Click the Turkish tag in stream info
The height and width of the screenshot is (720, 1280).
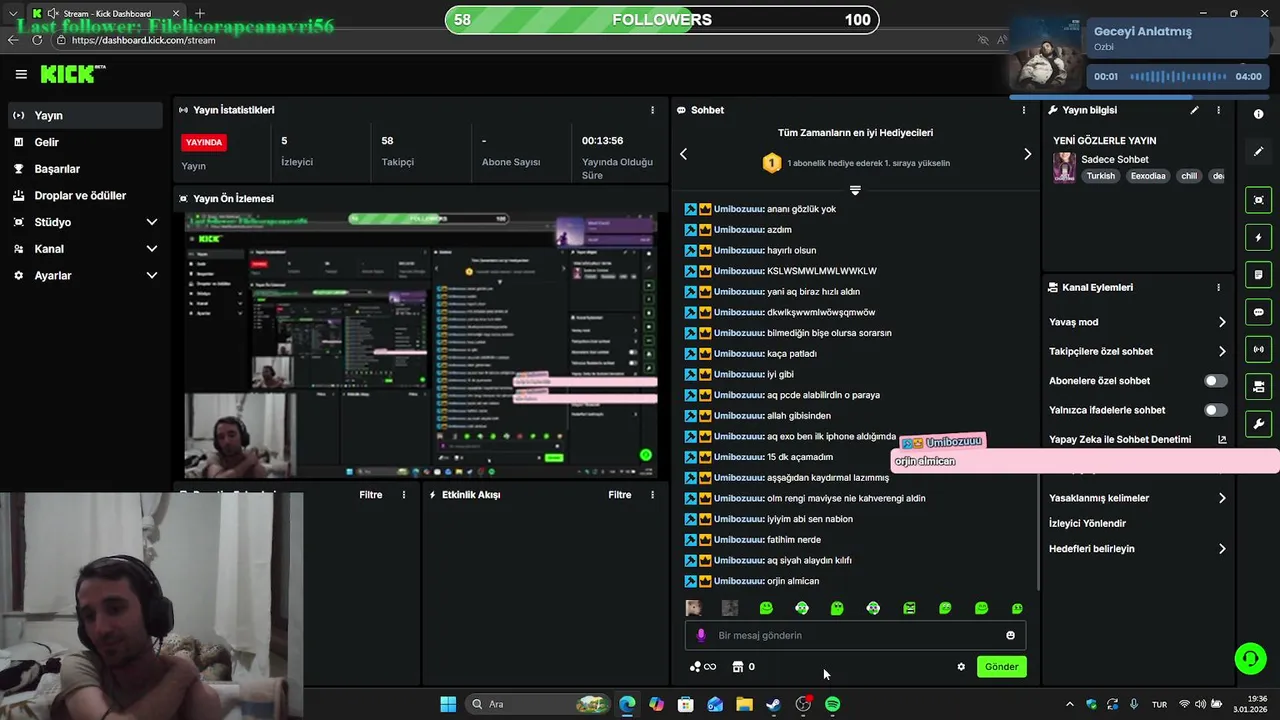(1100, 176)
